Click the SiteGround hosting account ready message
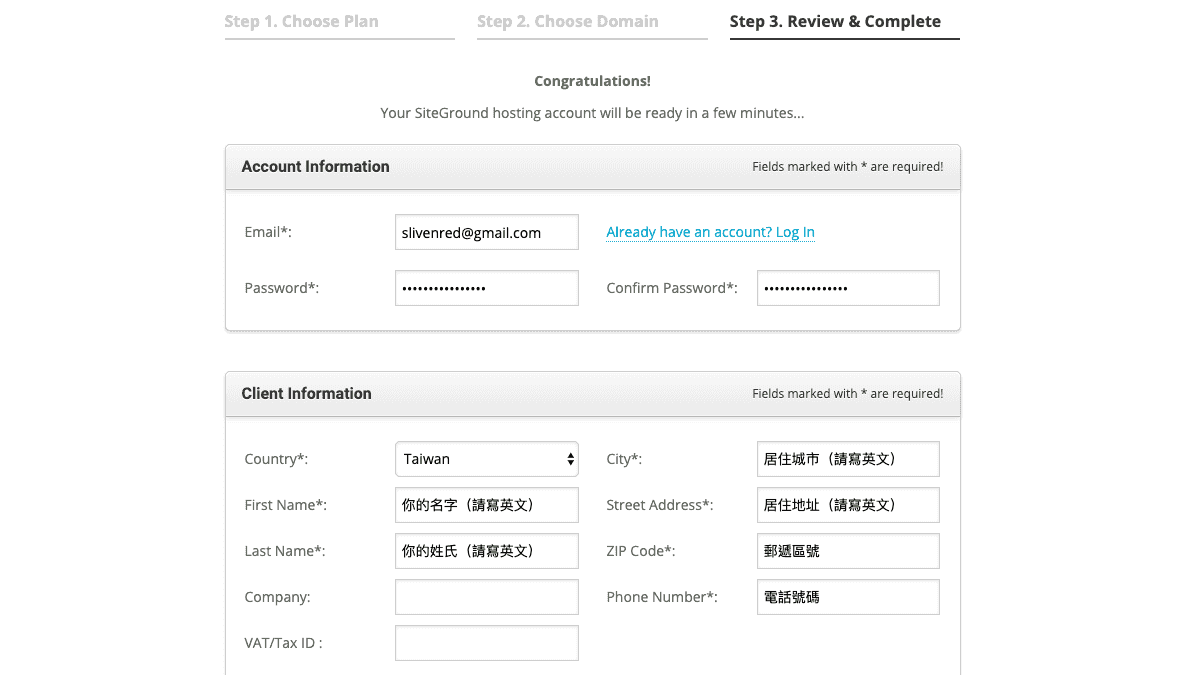1200x675 pixels. (x=592, y=113)
